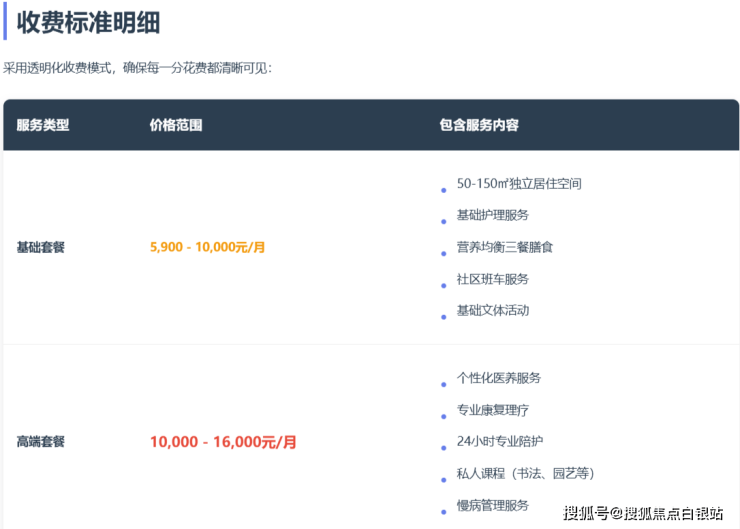Click the 搜狐号@搜狐焦点白银站 watermark
The height and width of the screenshot is (529, 740).
coord(642,514)
